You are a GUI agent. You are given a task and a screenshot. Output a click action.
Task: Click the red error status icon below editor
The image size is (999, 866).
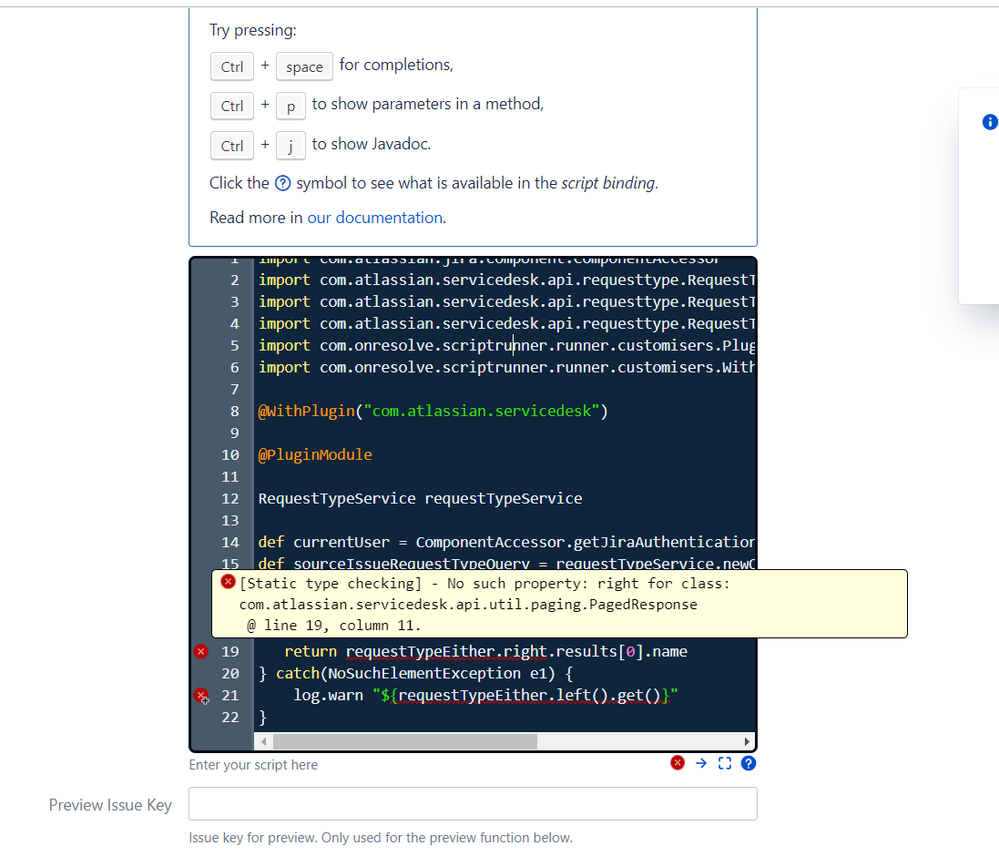click(x=677, y=763)
